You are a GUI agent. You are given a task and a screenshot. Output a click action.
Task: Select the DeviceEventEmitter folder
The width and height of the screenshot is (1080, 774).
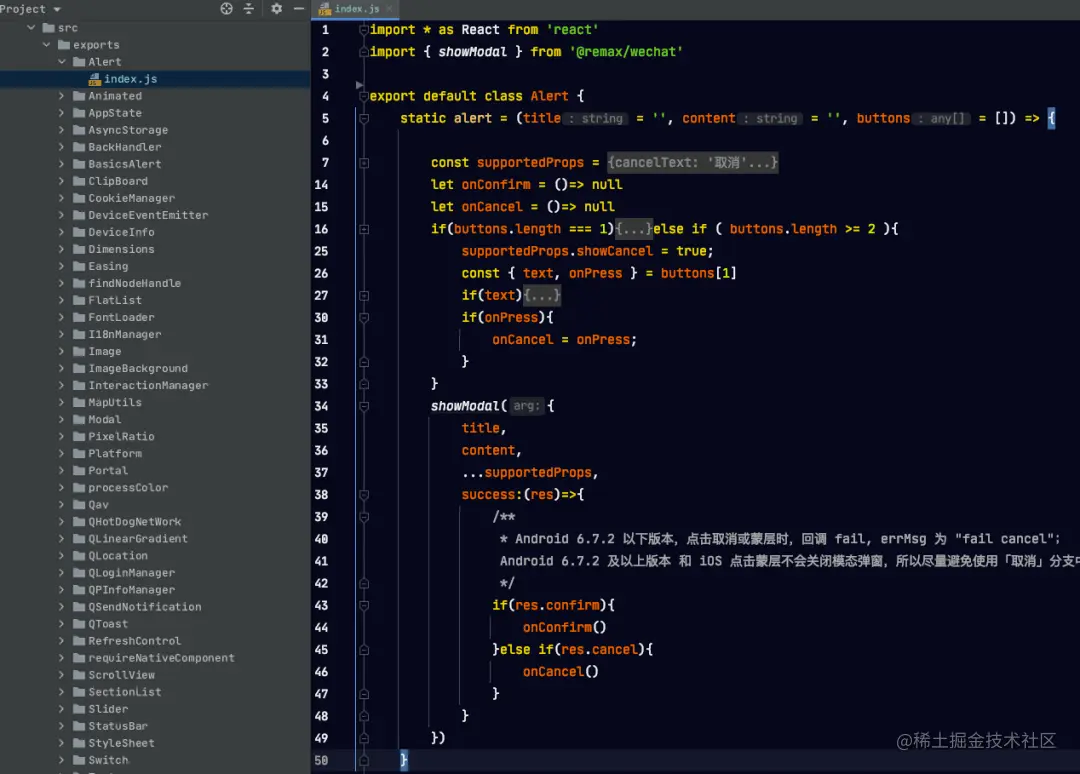click(x=147, y=215)
